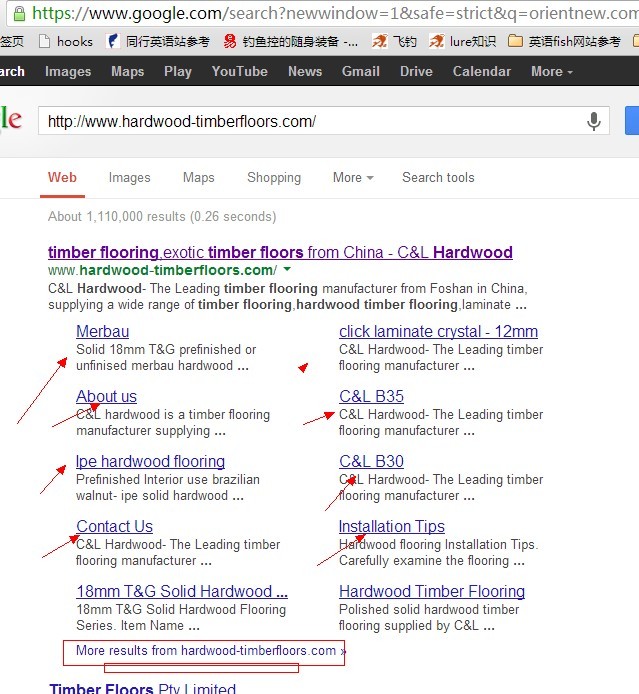
Task: Switch to the Images results tab
Action: click(x=129, y=177)
